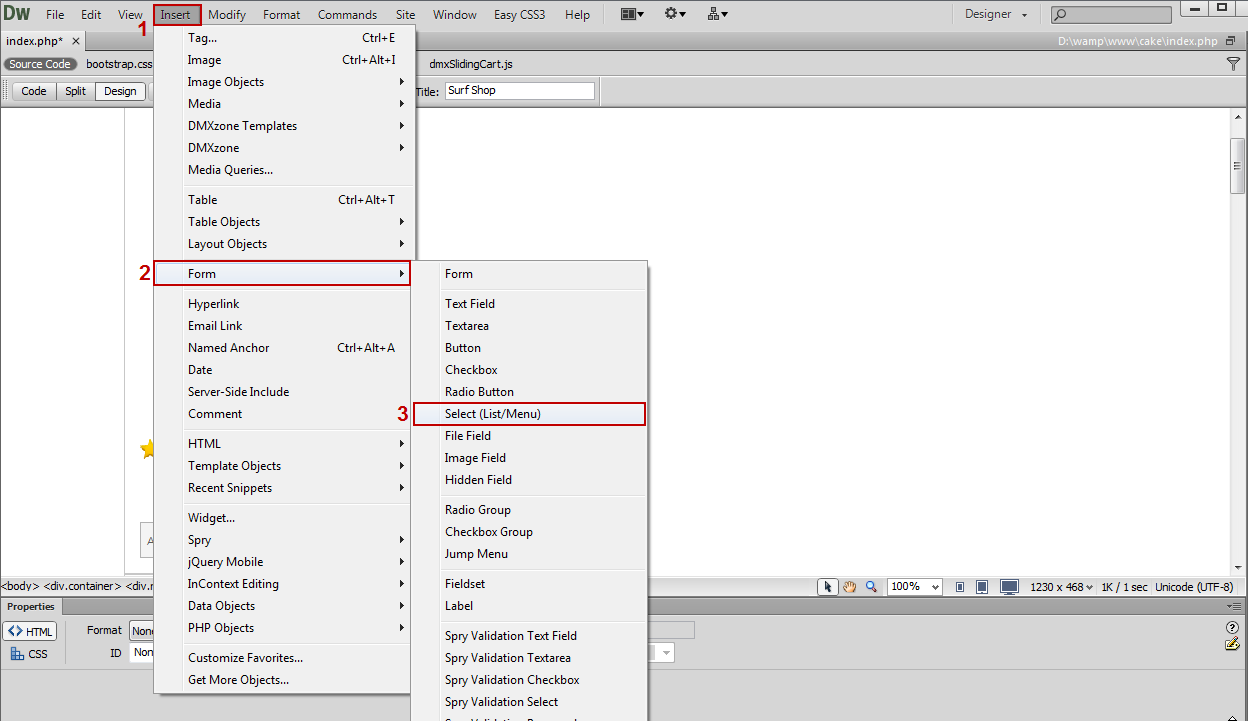Open the Extend Dreamweaver gear menu
Screen dimensions: 1248x721
pyautogui.click(x=675, y=14)
